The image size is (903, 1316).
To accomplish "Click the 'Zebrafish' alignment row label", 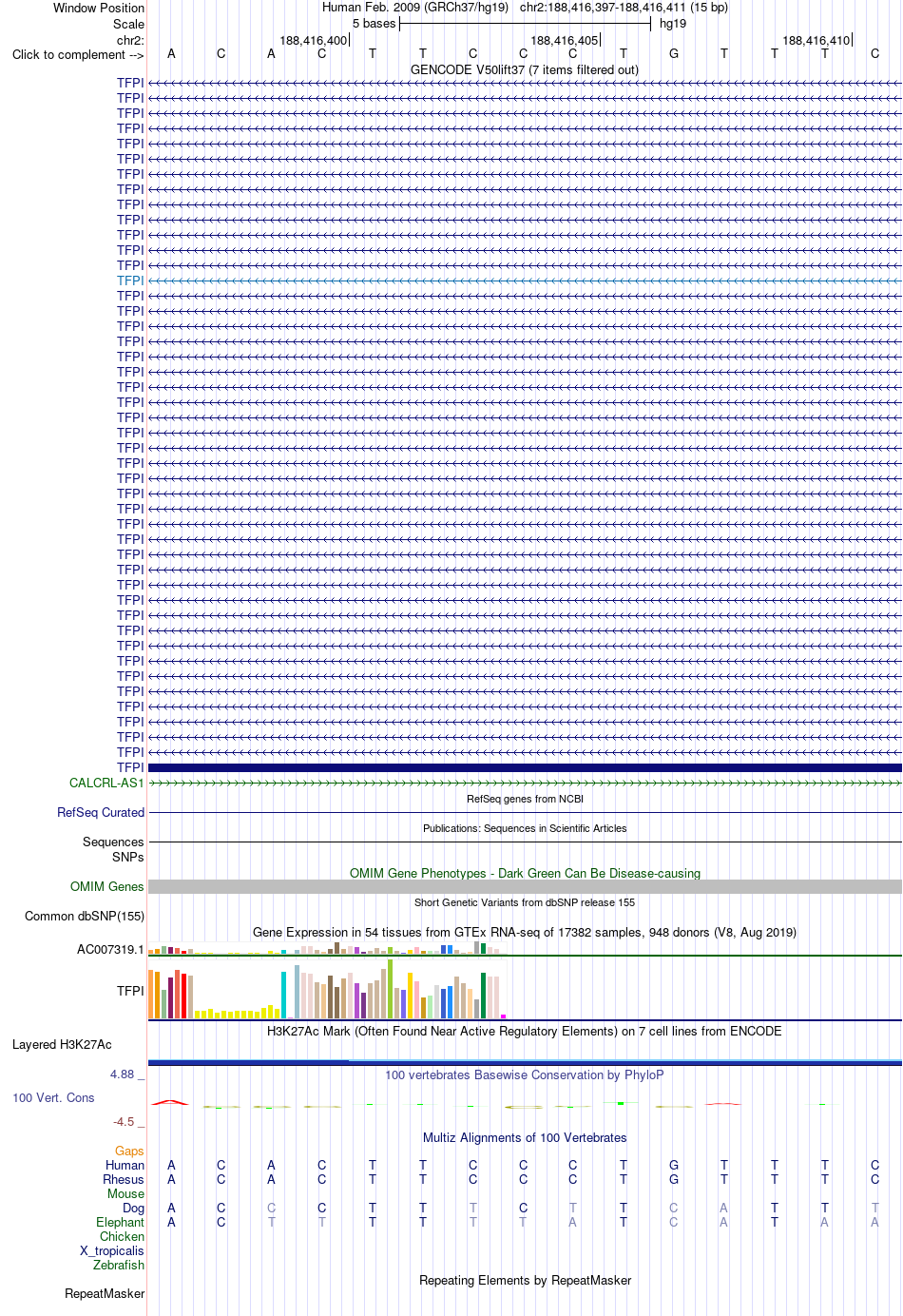I will coord(119,1265).
